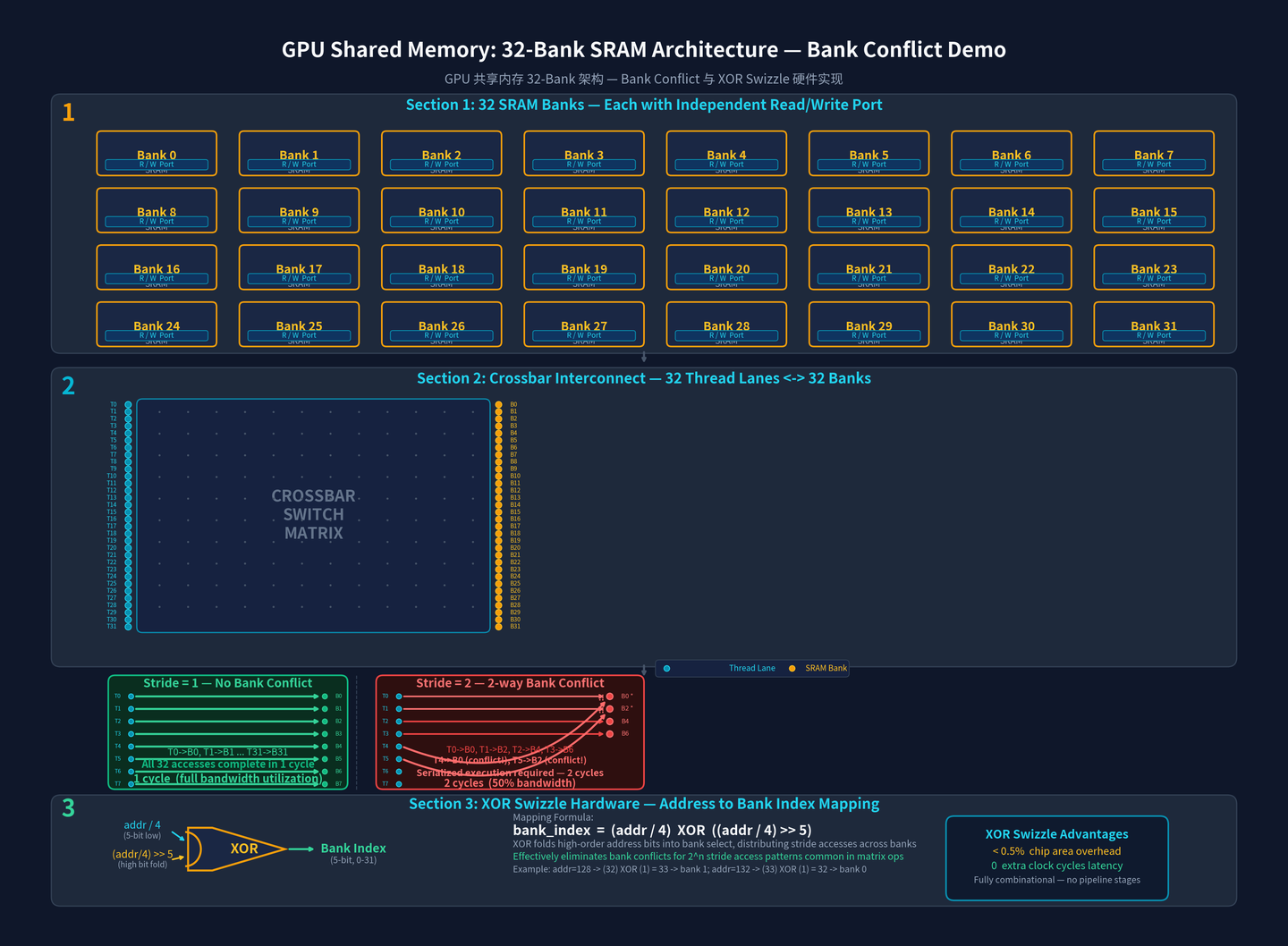
Task: Click the Section 1 heading about 32 SRAM Banks
Action: (x=644, y=105)
